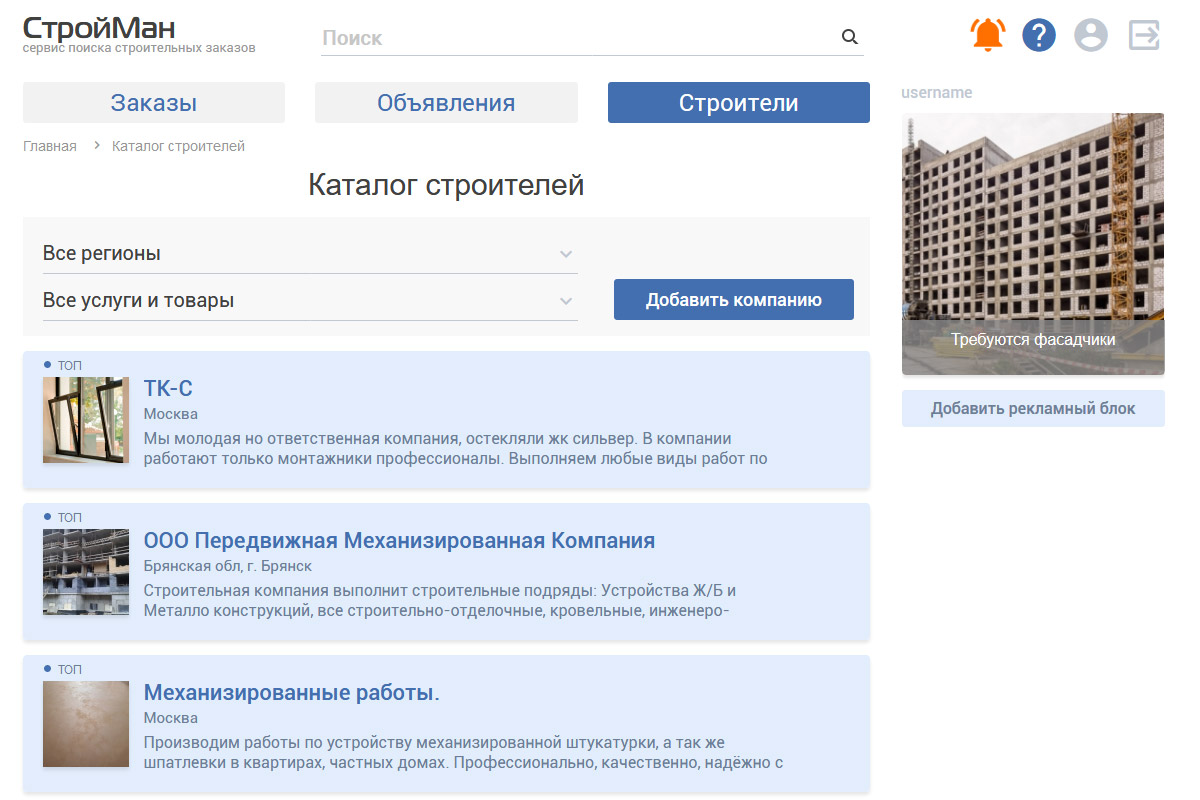Click the search magnifier icon

(x=850, y=38)
